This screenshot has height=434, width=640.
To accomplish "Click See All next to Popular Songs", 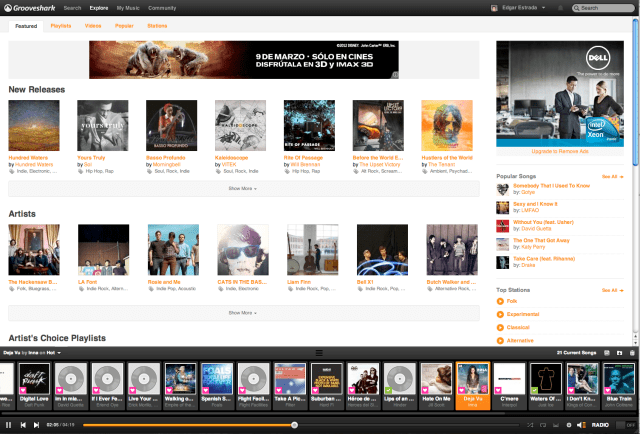I will click(611, 176).
